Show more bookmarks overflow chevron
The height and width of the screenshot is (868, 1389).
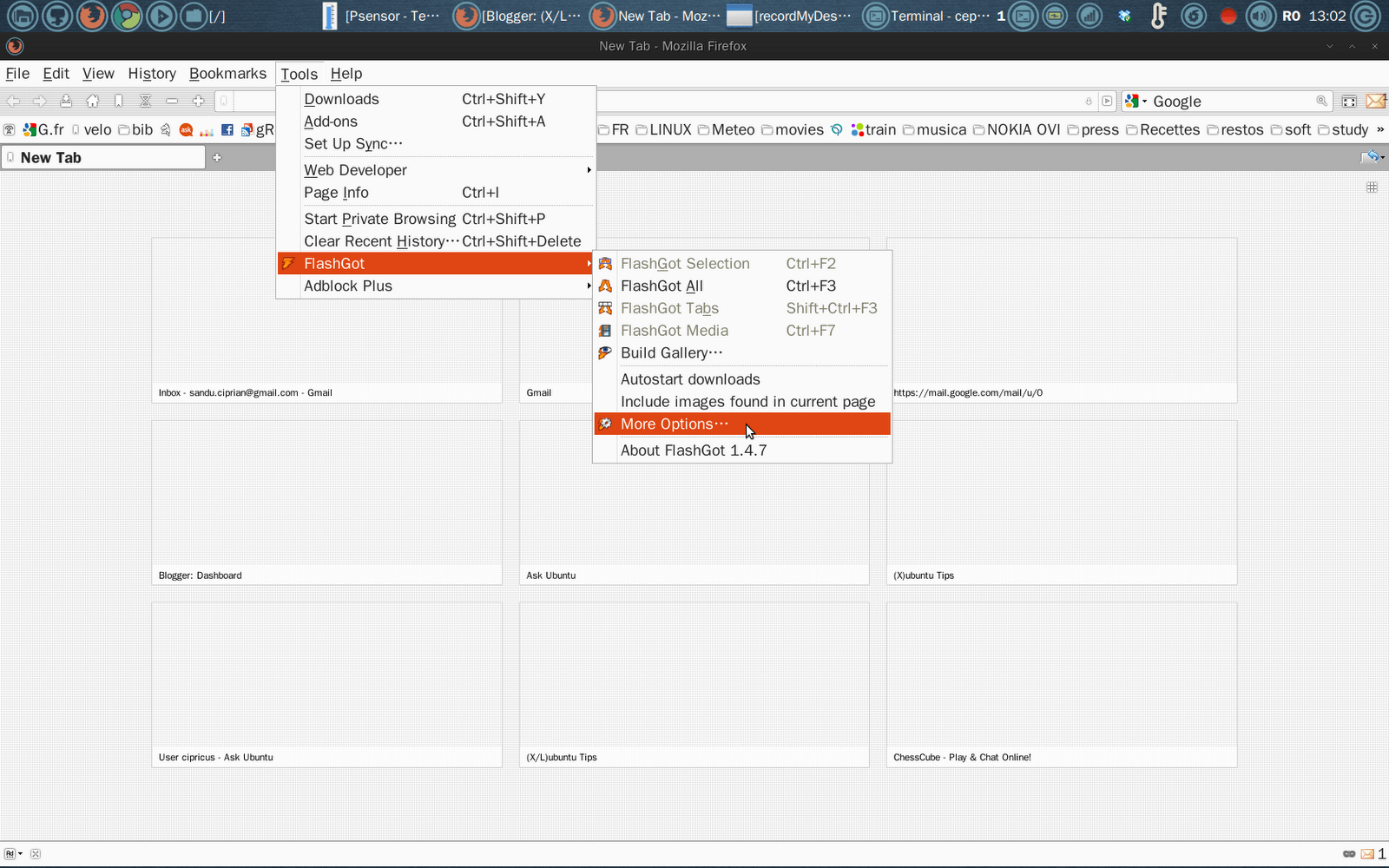1379,130
